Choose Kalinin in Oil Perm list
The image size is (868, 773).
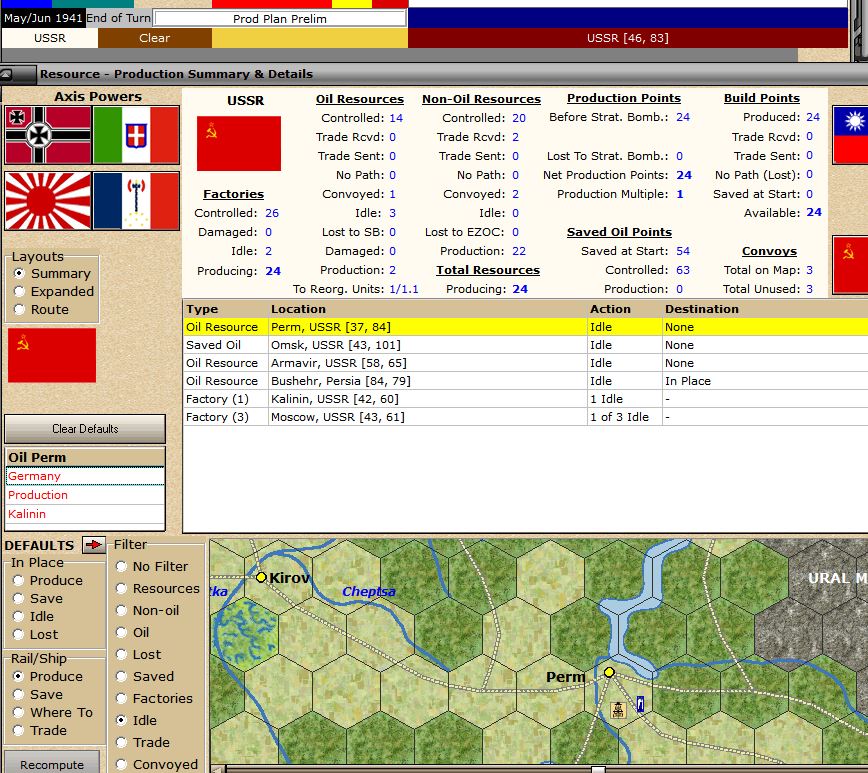coord(85,514)
